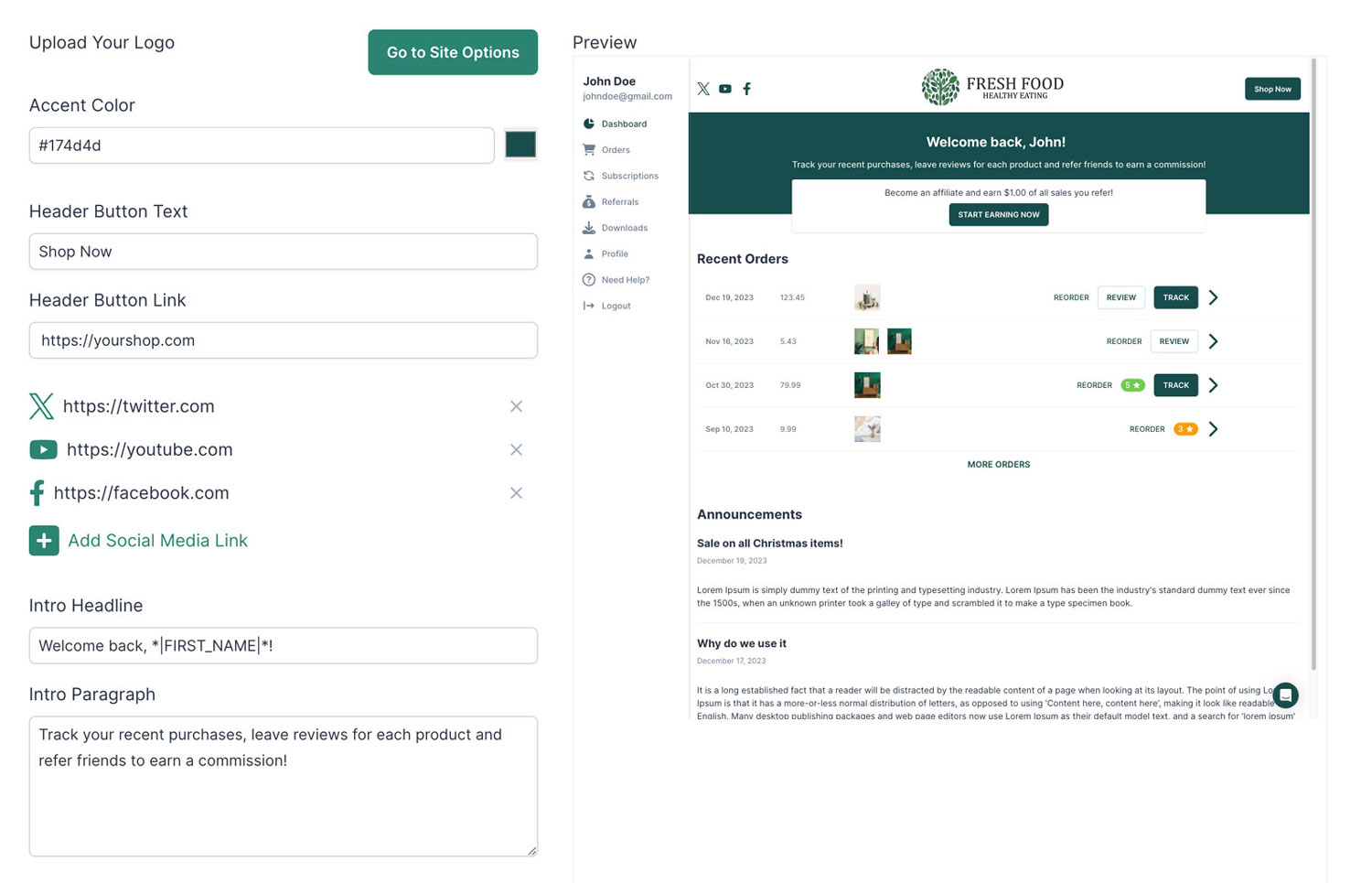Click the Facebook logo beside facebook.com link

point(37,493)
